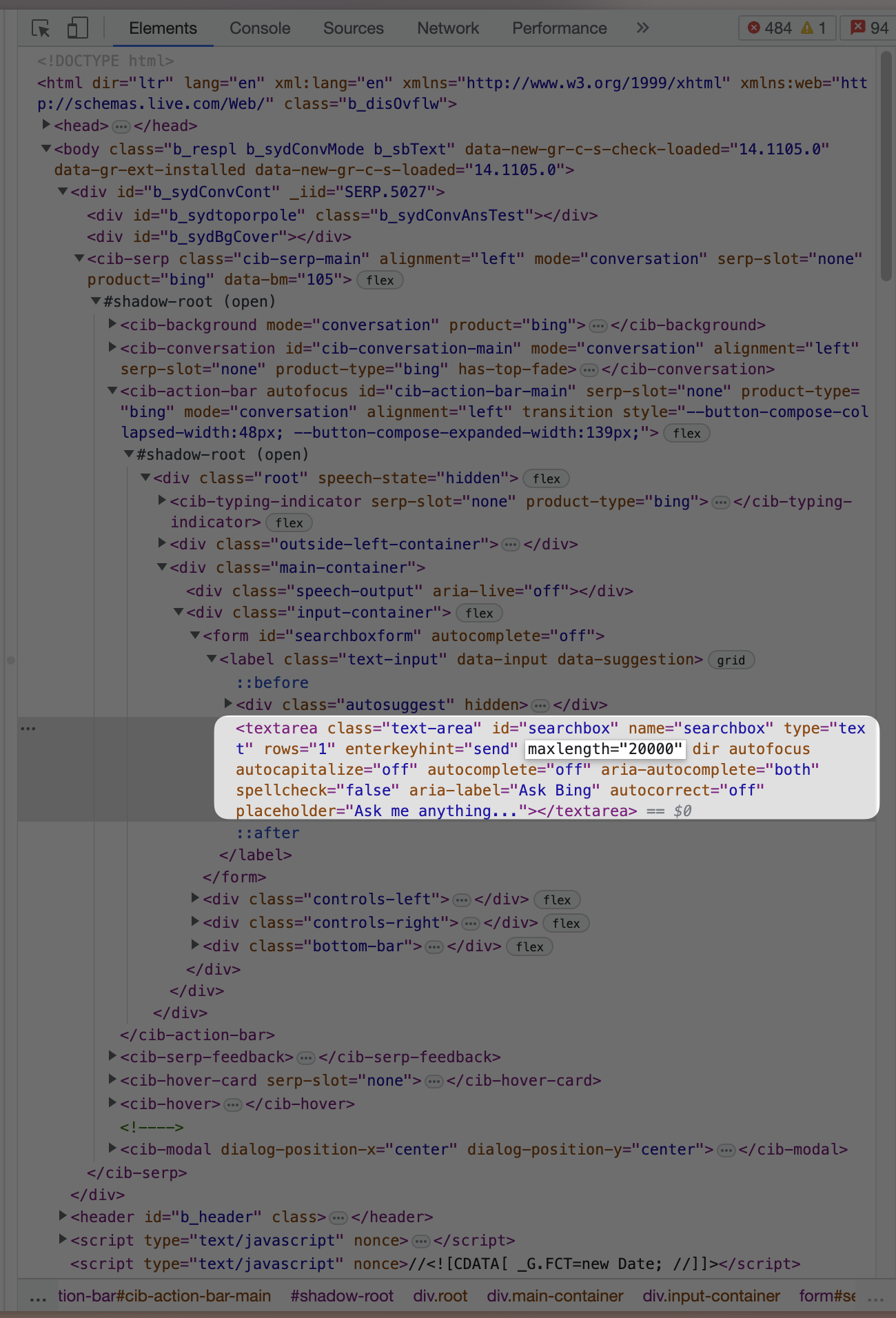Click the 484 errors counter icon
Viewport: 896px width, 1318px height.
(754, 28)
